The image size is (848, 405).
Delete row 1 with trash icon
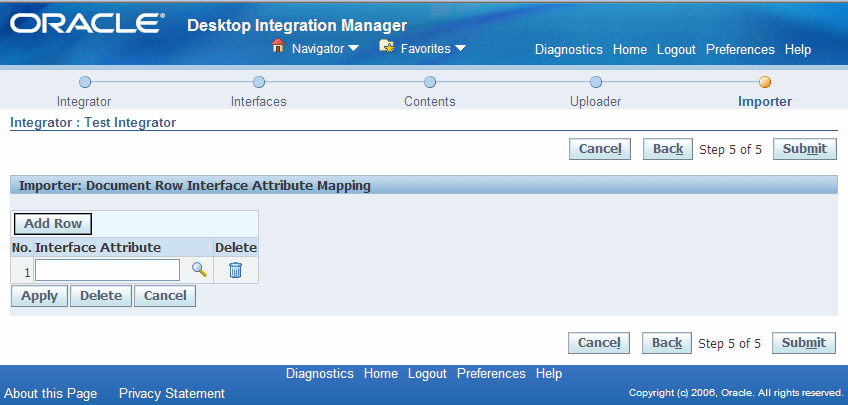(235, 269)
